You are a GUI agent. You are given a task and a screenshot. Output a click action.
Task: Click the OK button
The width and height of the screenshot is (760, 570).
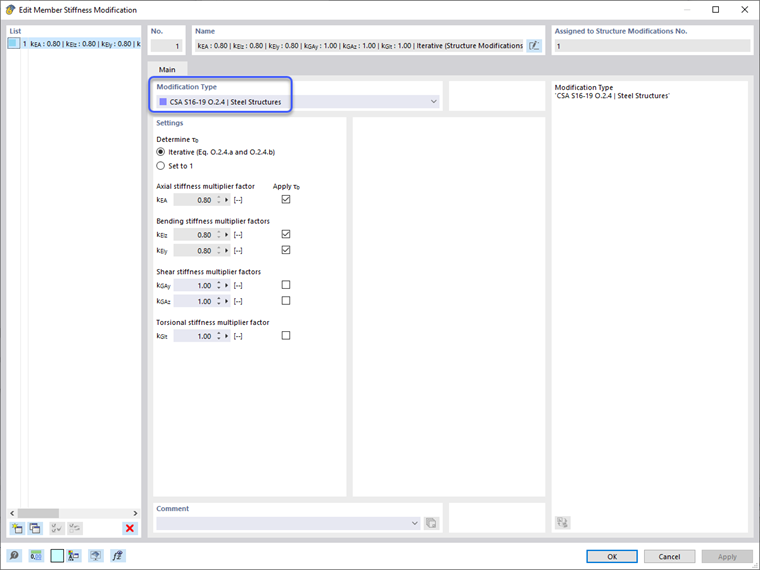[x=612, y=556]
